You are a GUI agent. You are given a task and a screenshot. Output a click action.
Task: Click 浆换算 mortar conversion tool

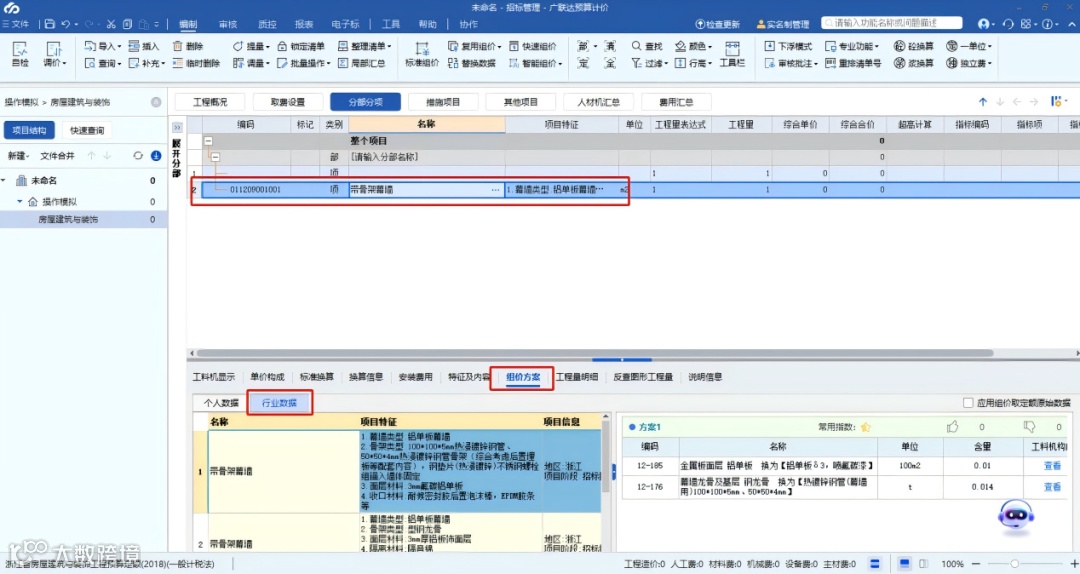913,63
